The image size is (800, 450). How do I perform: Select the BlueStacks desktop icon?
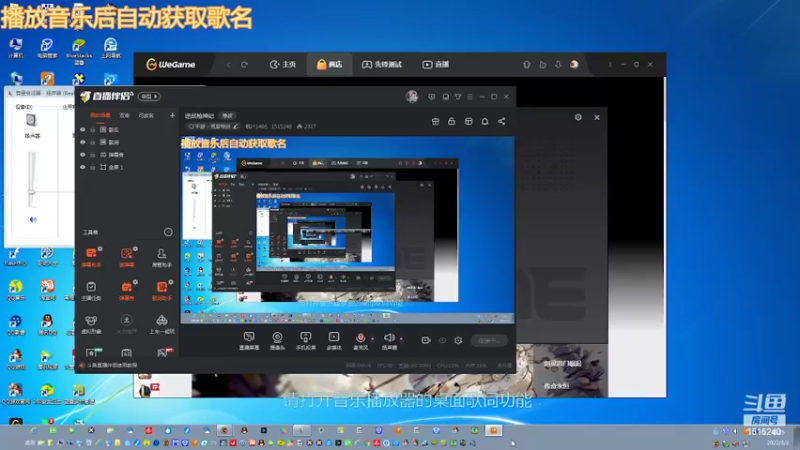(79, 51)
